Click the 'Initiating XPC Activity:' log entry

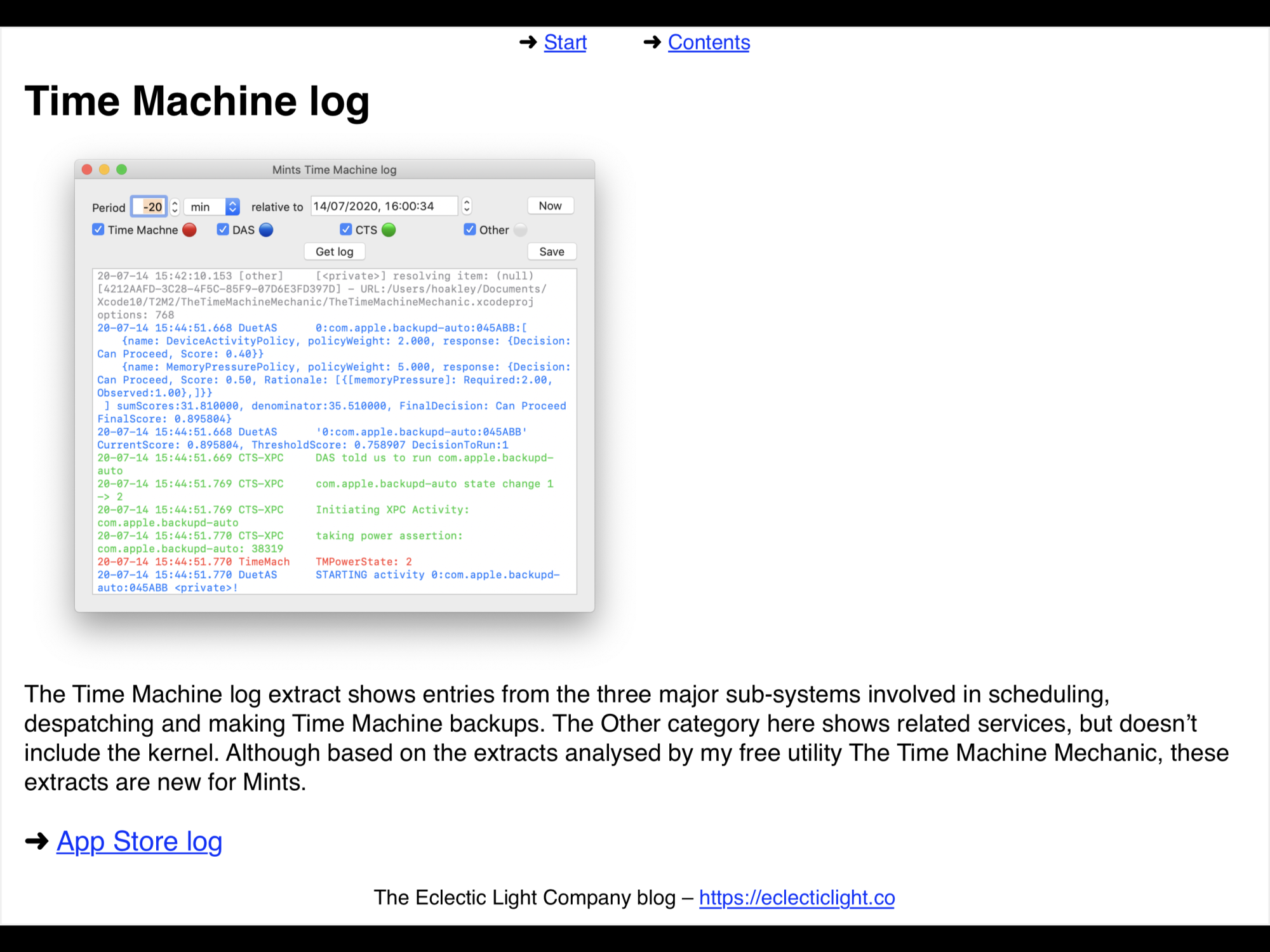(x=392, y=510)
